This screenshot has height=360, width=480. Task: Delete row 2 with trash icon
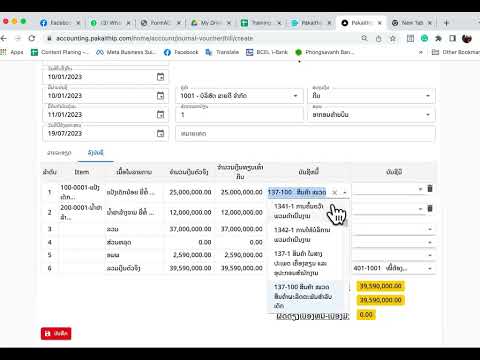(430, 208)
